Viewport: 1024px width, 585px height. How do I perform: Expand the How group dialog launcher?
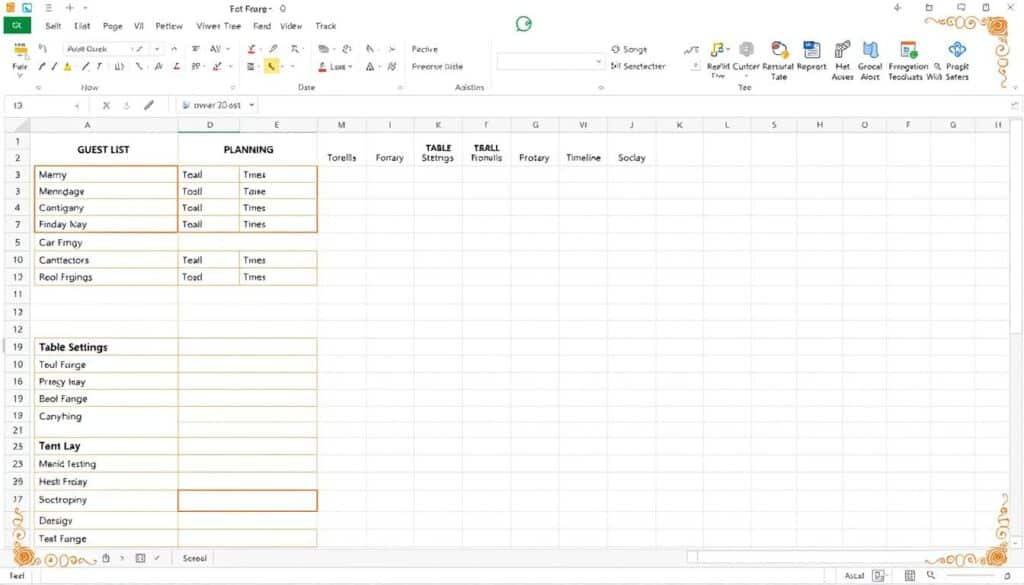[x=232, y=87]
